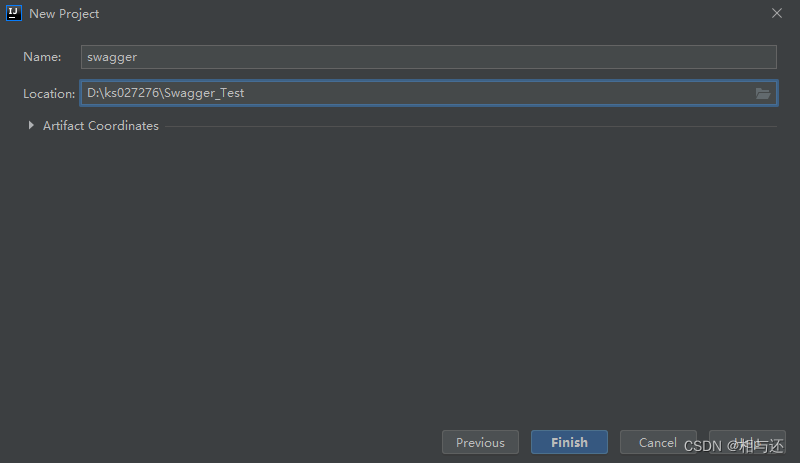The width and height of the screenshot is (800, 463).
Task: Click the Artifact Coordinates section label
Action: point(101,126)
